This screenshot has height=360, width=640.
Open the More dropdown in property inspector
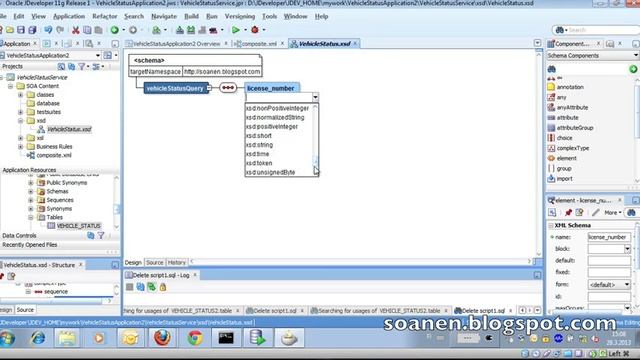pos(613,213)
